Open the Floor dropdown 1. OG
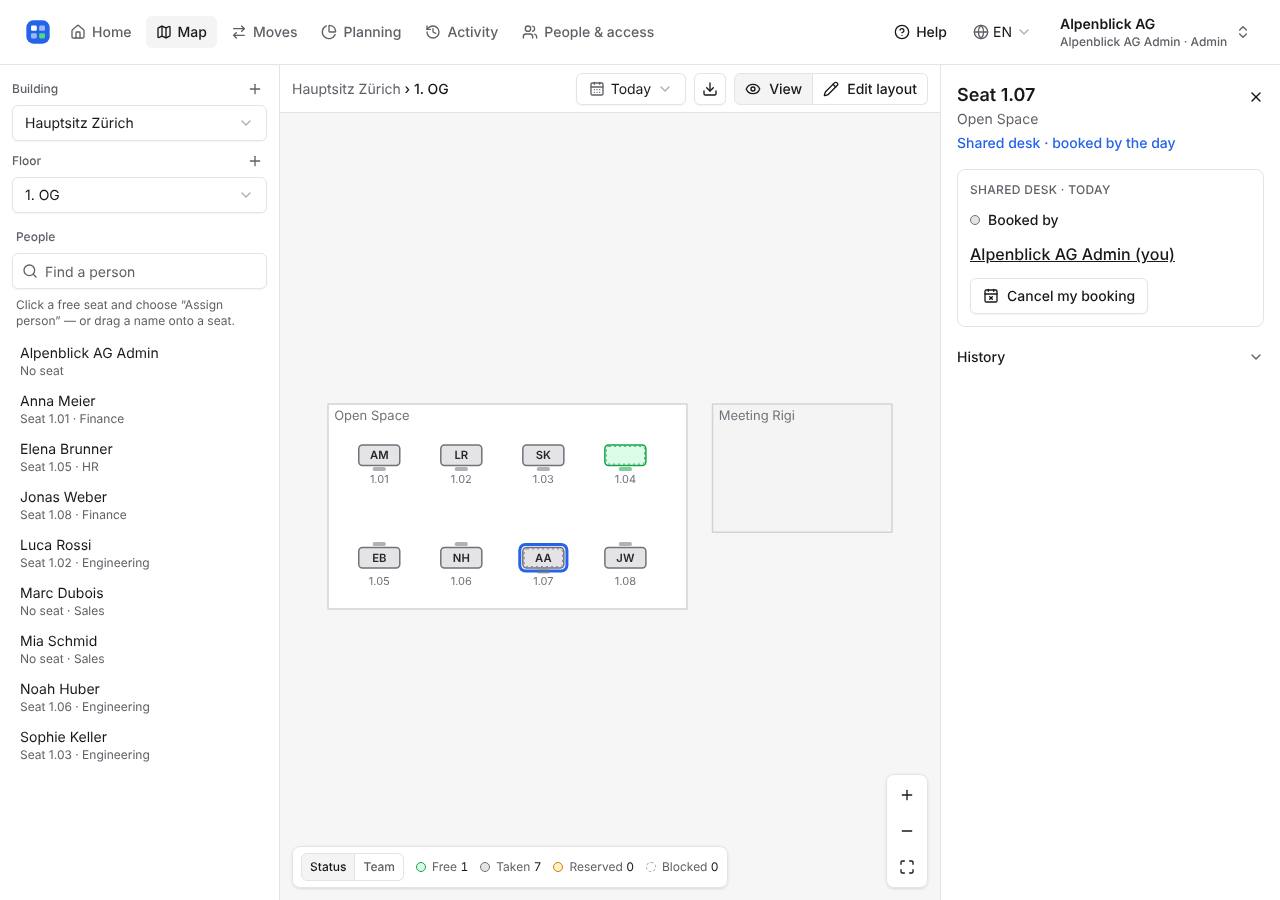Screen dimensions: 1280x900 coord(139,195)
